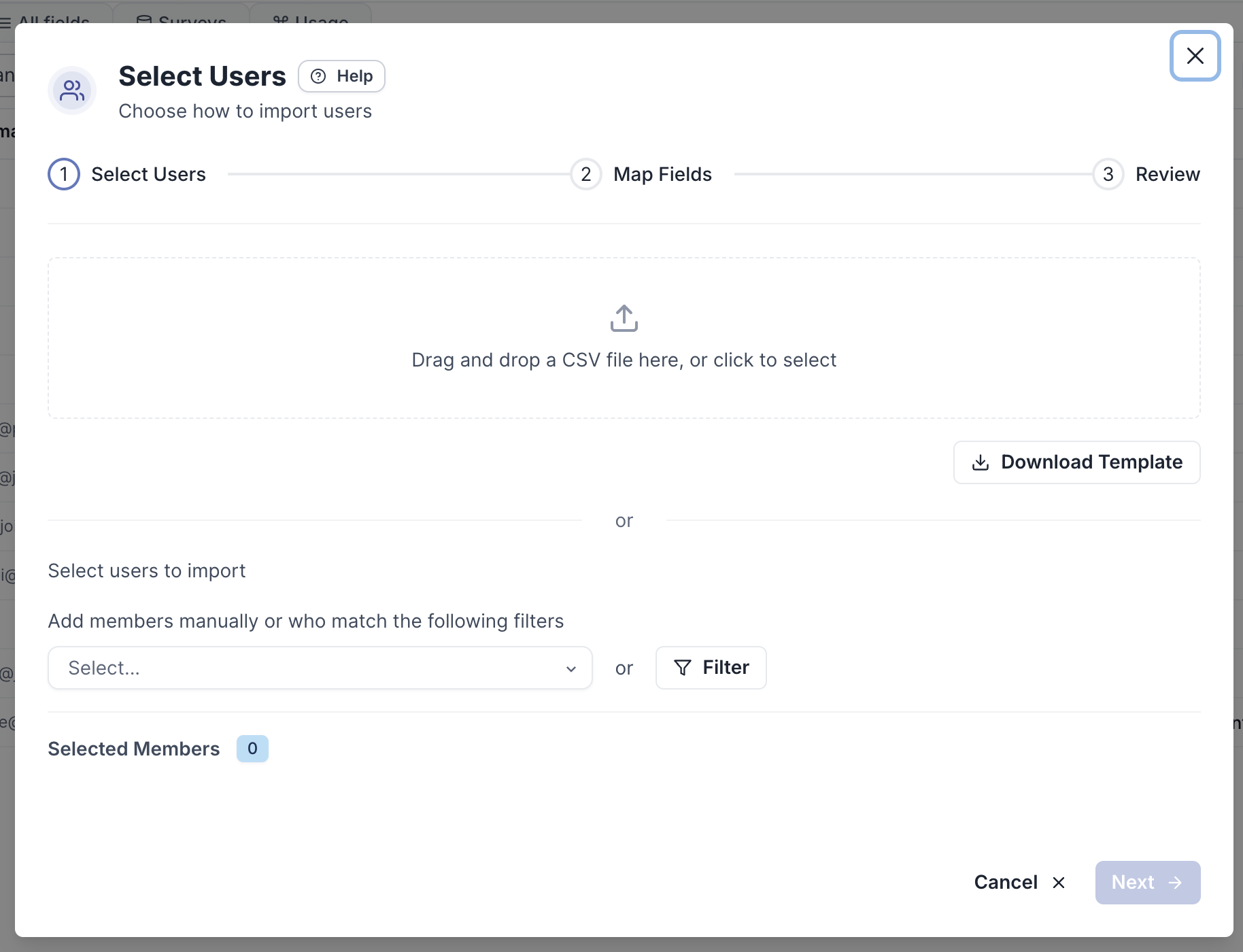The height and width of the screenshot is (952, 1243).
Task: Click the CSV drag and drop area
Action: pos(624,338)
